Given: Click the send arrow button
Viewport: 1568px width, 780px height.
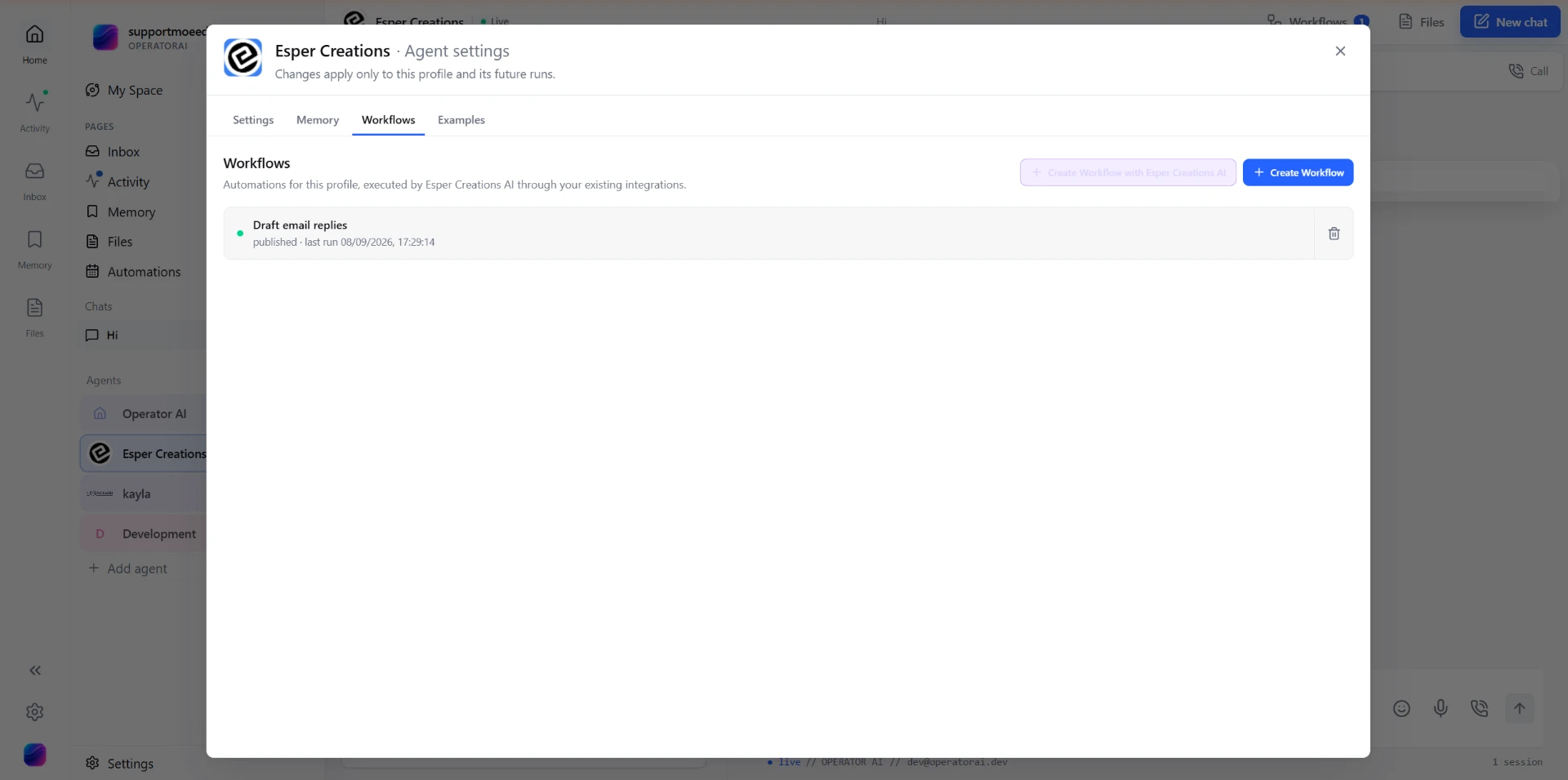Looking at the screenshot, I should (1519, 708).
